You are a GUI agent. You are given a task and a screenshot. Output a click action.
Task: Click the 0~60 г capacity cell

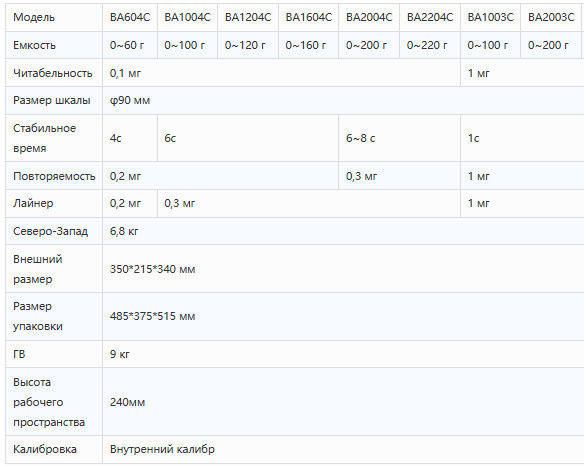[x=130, y=45]
